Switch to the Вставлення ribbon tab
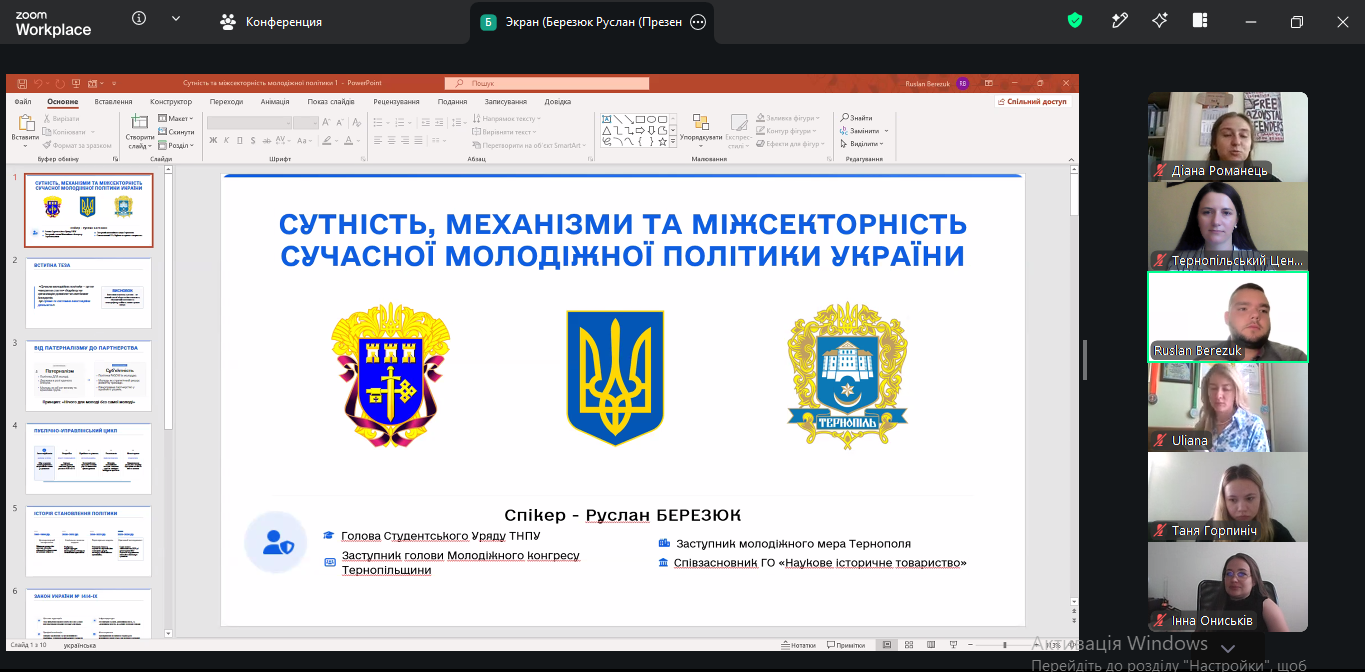 pos(113,102)
